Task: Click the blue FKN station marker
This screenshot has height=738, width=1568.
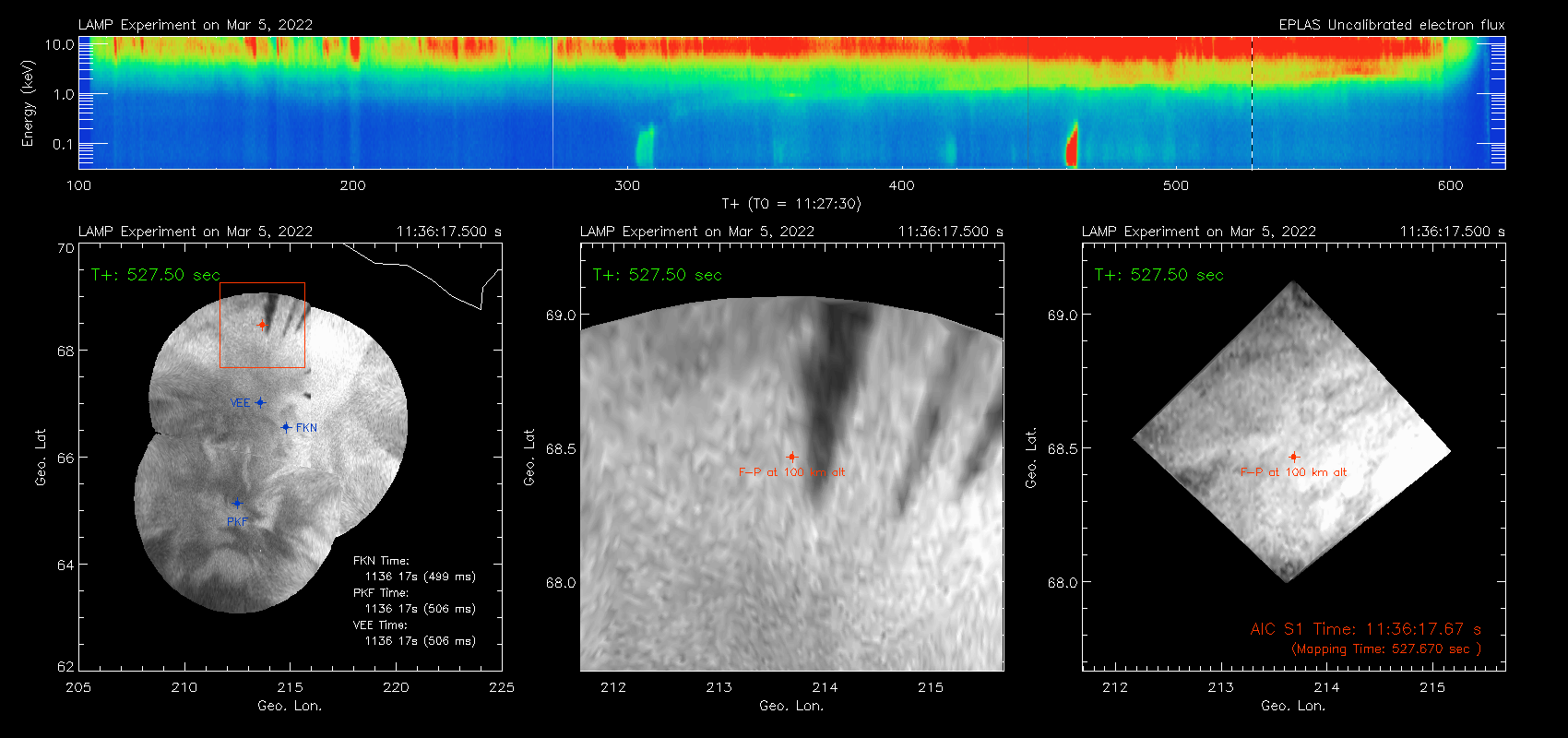Action: 286,427
